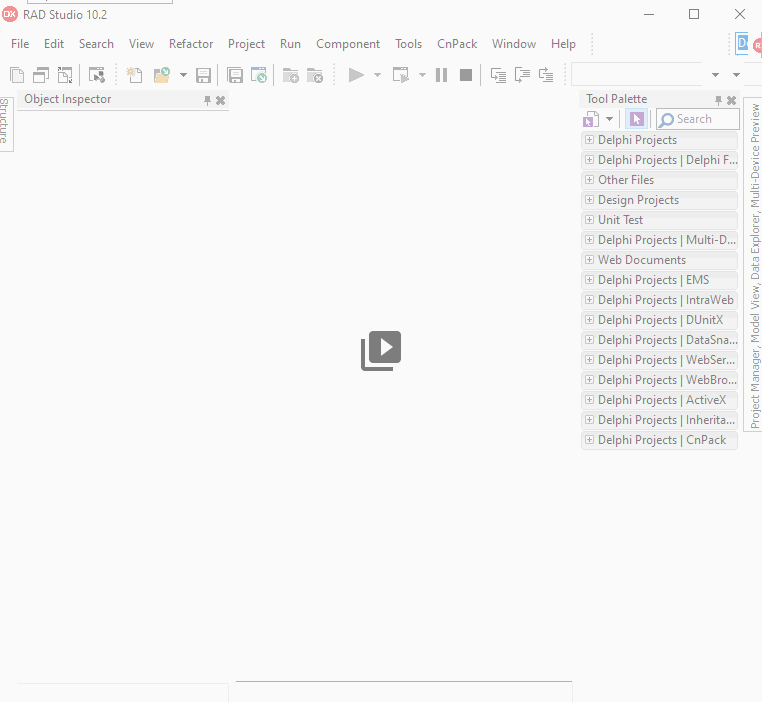Image resolution: width=762 pixels, height=702 pixels.
Task: Click the Run Until Return debug icon
Action: (546, 75)
